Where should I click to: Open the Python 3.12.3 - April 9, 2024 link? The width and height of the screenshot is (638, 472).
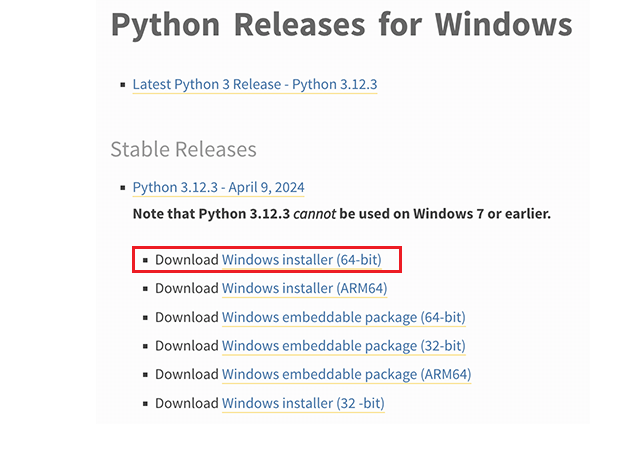[218, 187]
